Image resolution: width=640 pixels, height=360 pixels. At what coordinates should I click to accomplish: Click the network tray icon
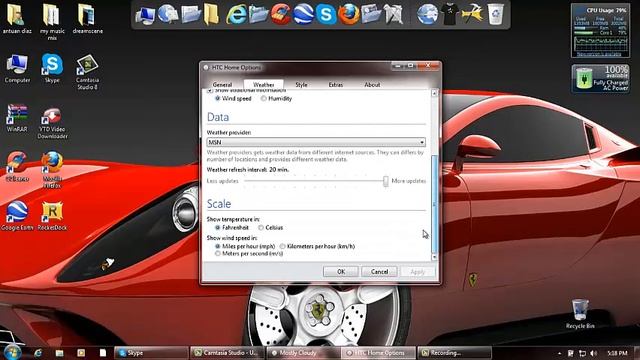tap(582, 353)
